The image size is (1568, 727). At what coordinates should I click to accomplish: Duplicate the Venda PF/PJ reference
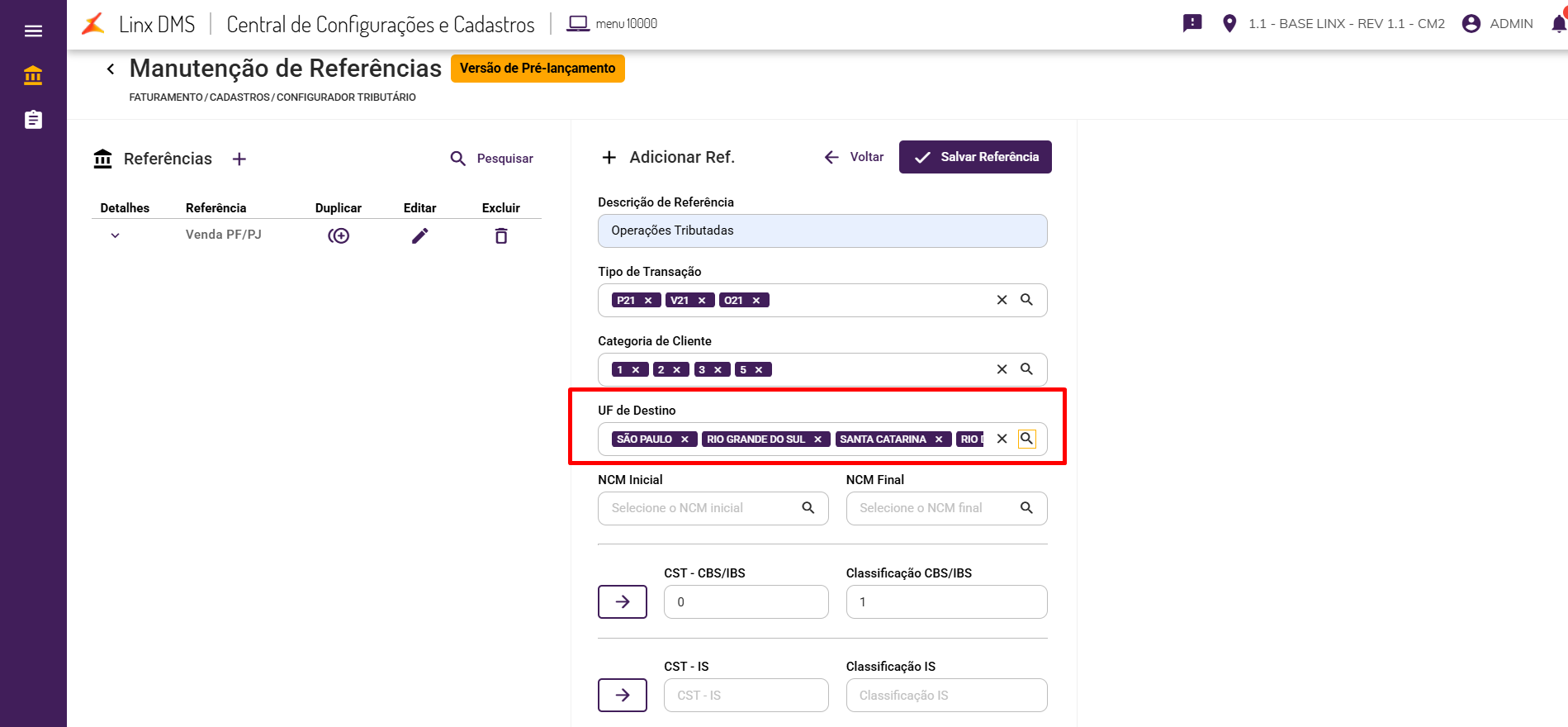(339, 236)
